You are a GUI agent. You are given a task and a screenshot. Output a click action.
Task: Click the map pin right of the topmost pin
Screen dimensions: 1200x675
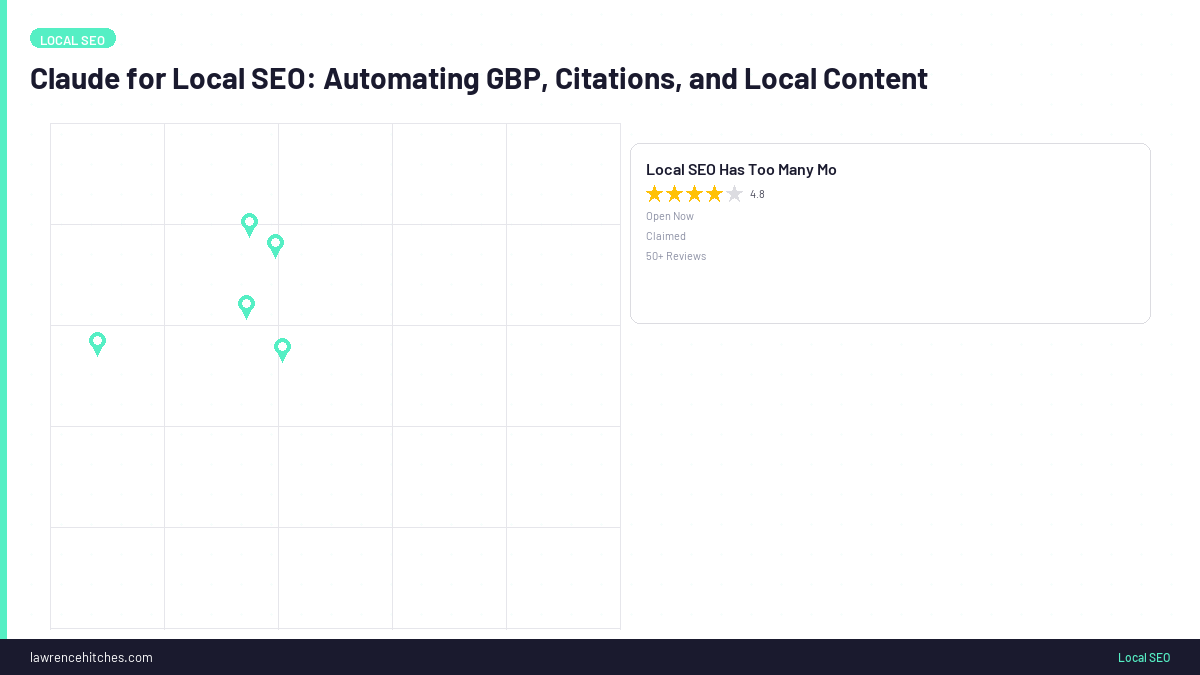(x=275, y=246)
